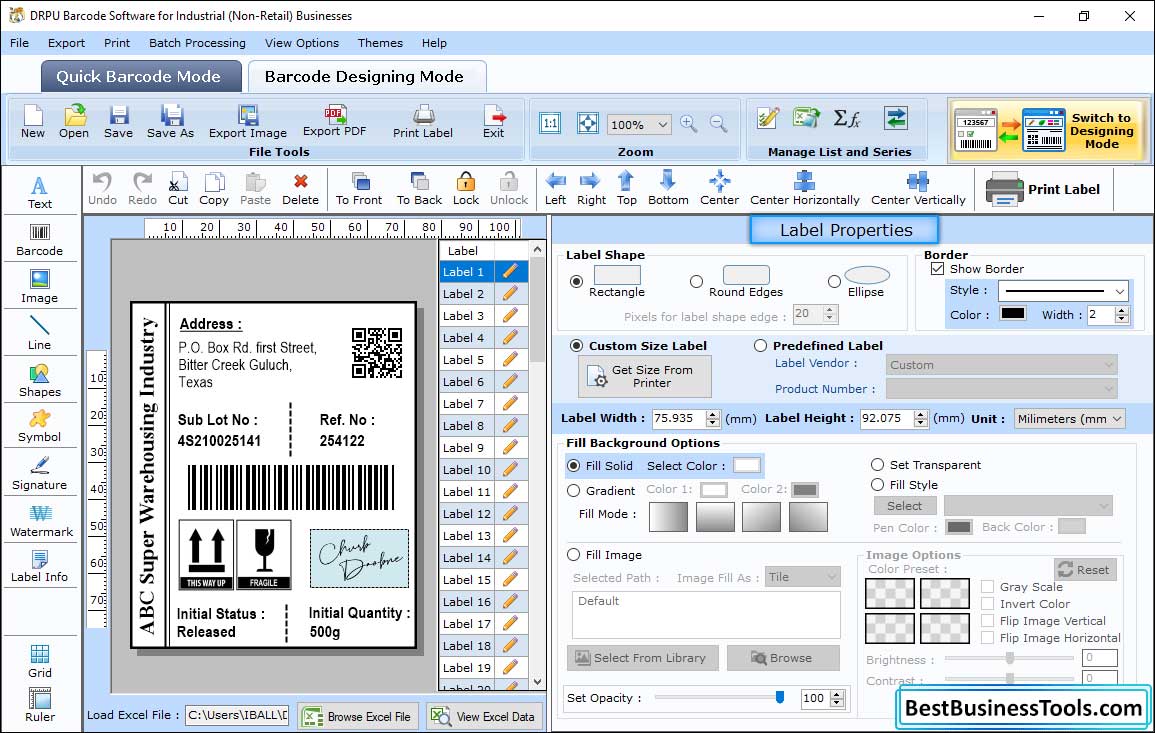Open the Batch Processing menu
This screenshot has width=1155, height=733.
197,43
